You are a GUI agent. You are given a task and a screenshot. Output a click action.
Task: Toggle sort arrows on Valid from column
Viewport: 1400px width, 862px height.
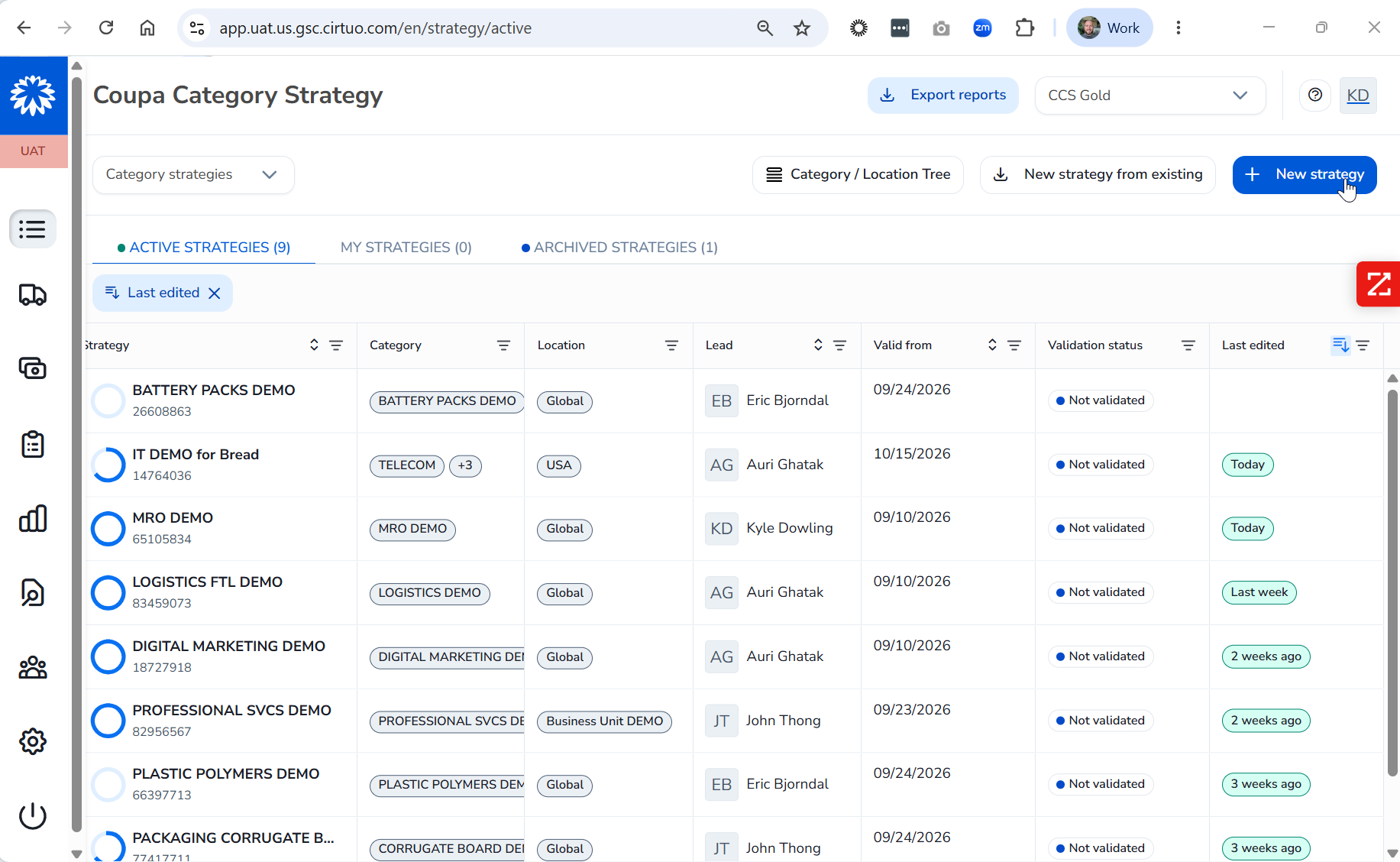pyautogui.click(x=992, y=345)
